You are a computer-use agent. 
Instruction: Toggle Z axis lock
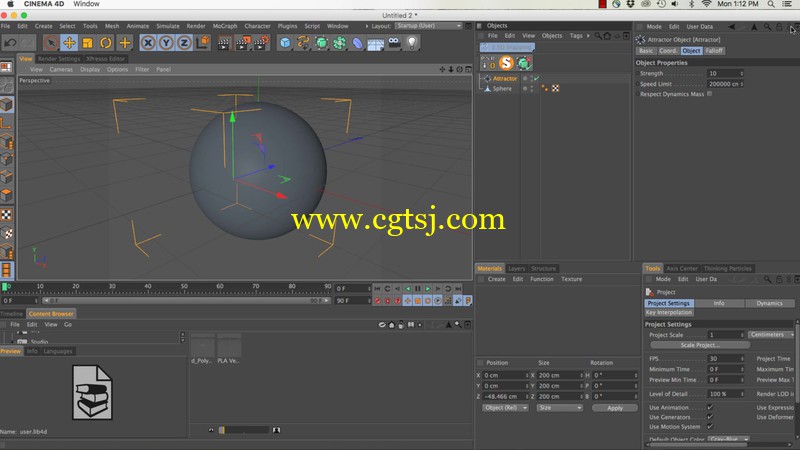[x=184, y=43]
